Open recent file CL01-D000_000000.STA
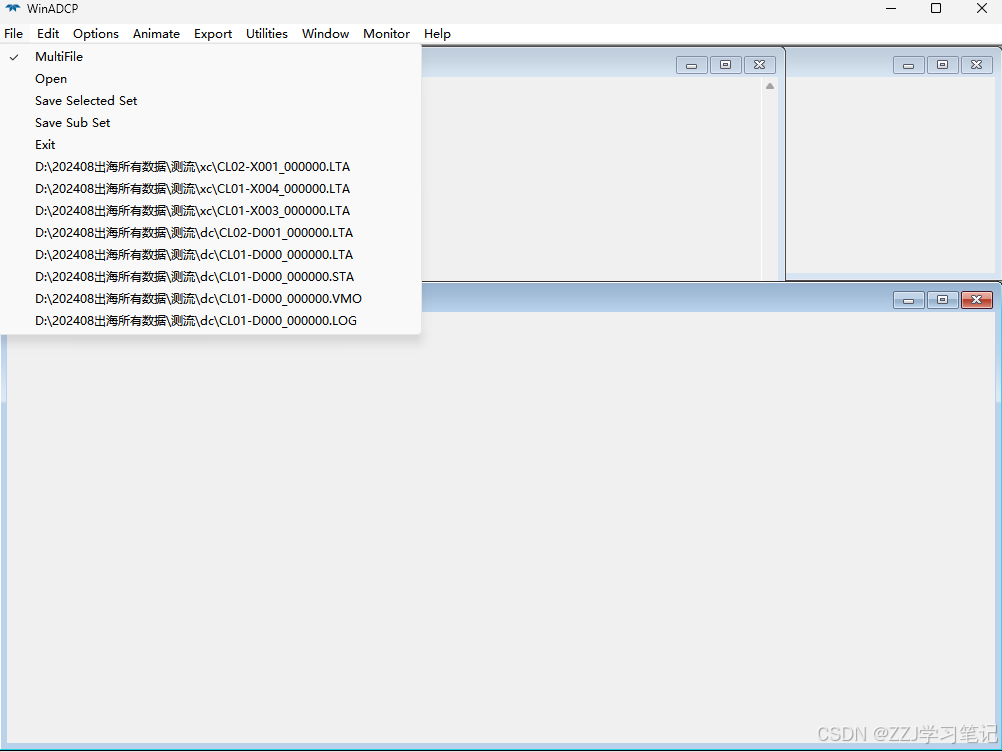Screen dimensions: 1002x752 click(210, 277)
